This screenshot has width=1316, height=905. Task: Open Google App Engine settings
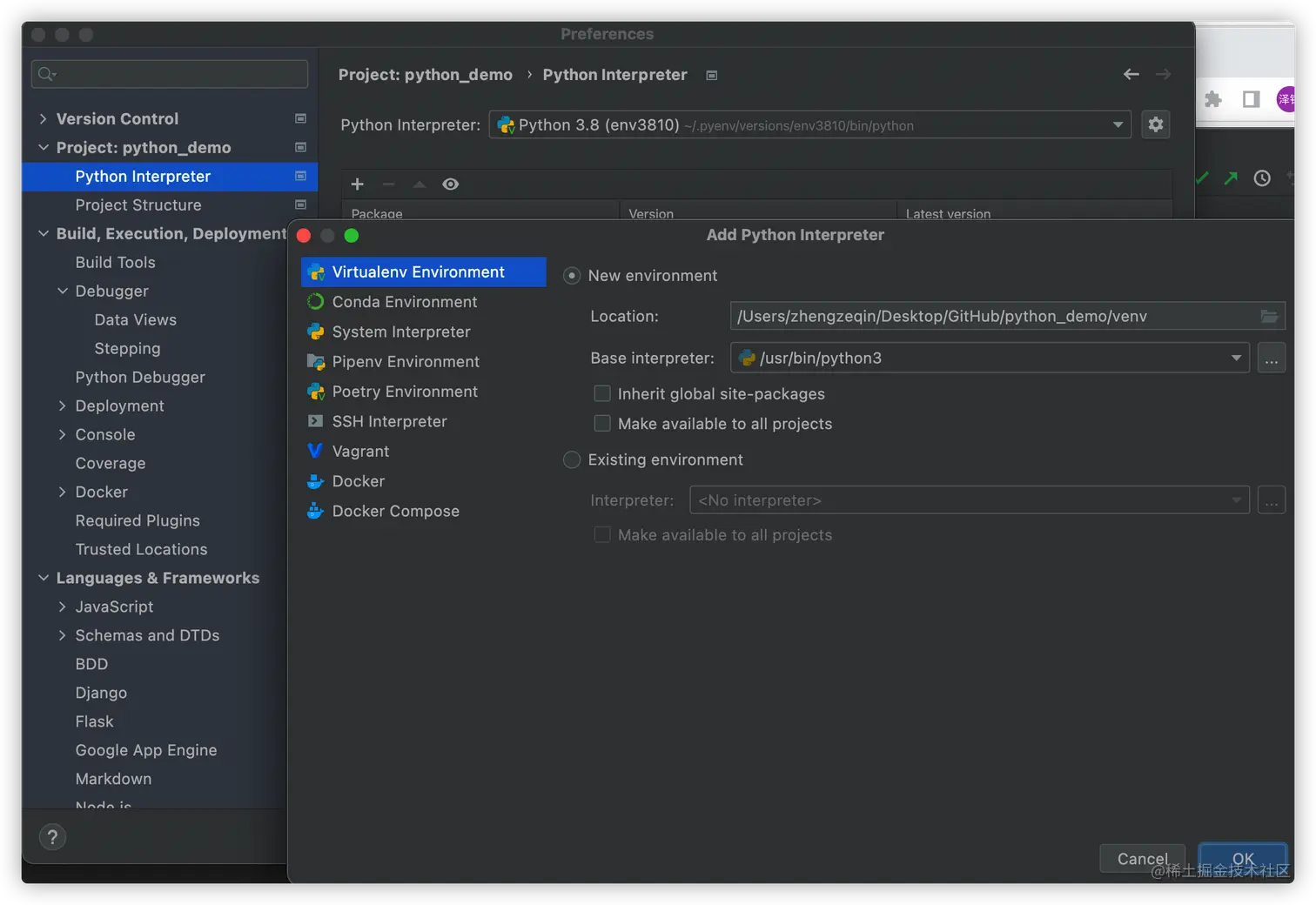pyautogui.click(x=146, y=750)
